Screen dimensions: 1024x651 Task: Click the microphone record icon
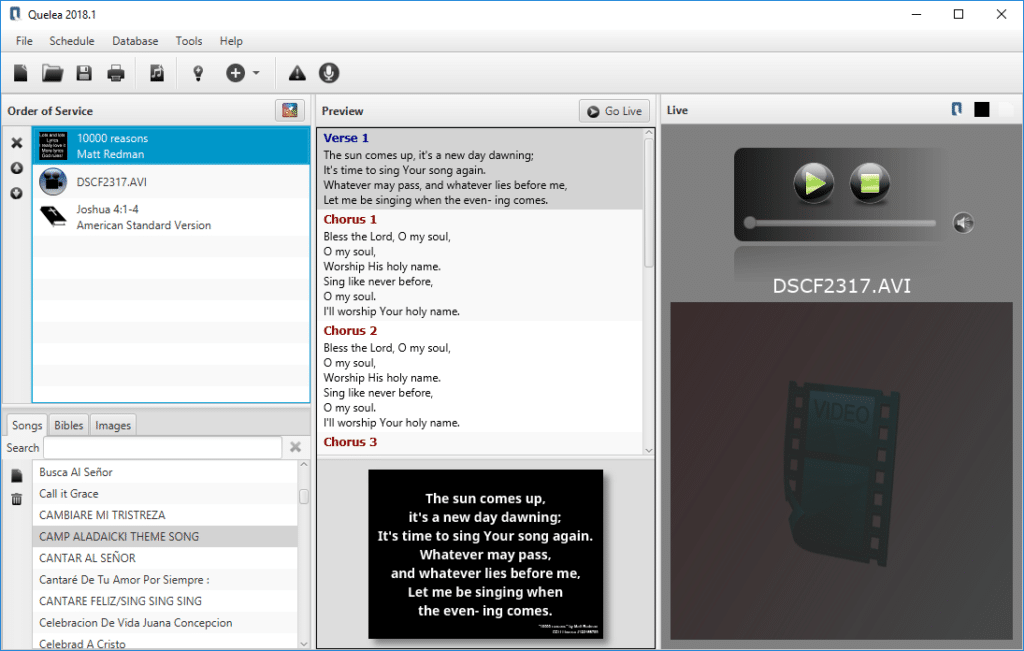click(328, 73)
